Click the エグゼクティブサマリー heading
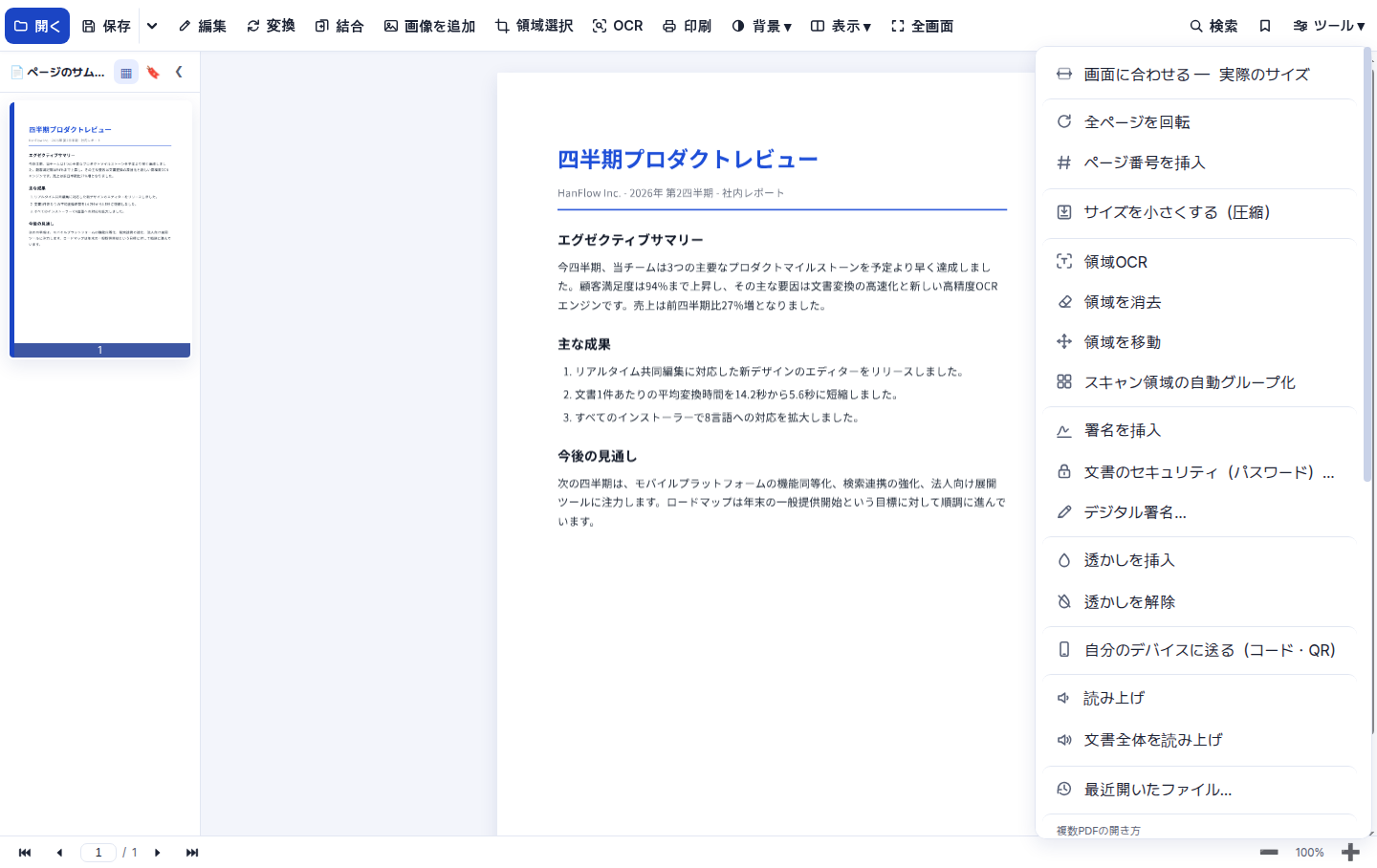Screen dimensions: 1377x868 (x=630, y=240)
